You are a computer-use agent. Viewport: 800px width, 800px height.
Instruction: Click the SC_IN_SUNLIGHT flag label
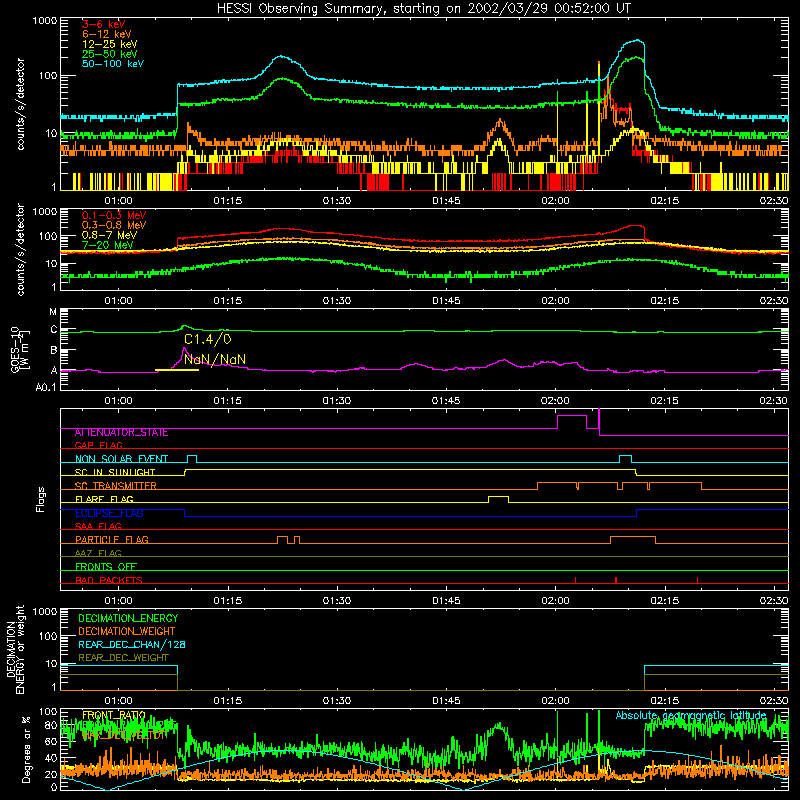pyautogui.click(x=115, y=472)
